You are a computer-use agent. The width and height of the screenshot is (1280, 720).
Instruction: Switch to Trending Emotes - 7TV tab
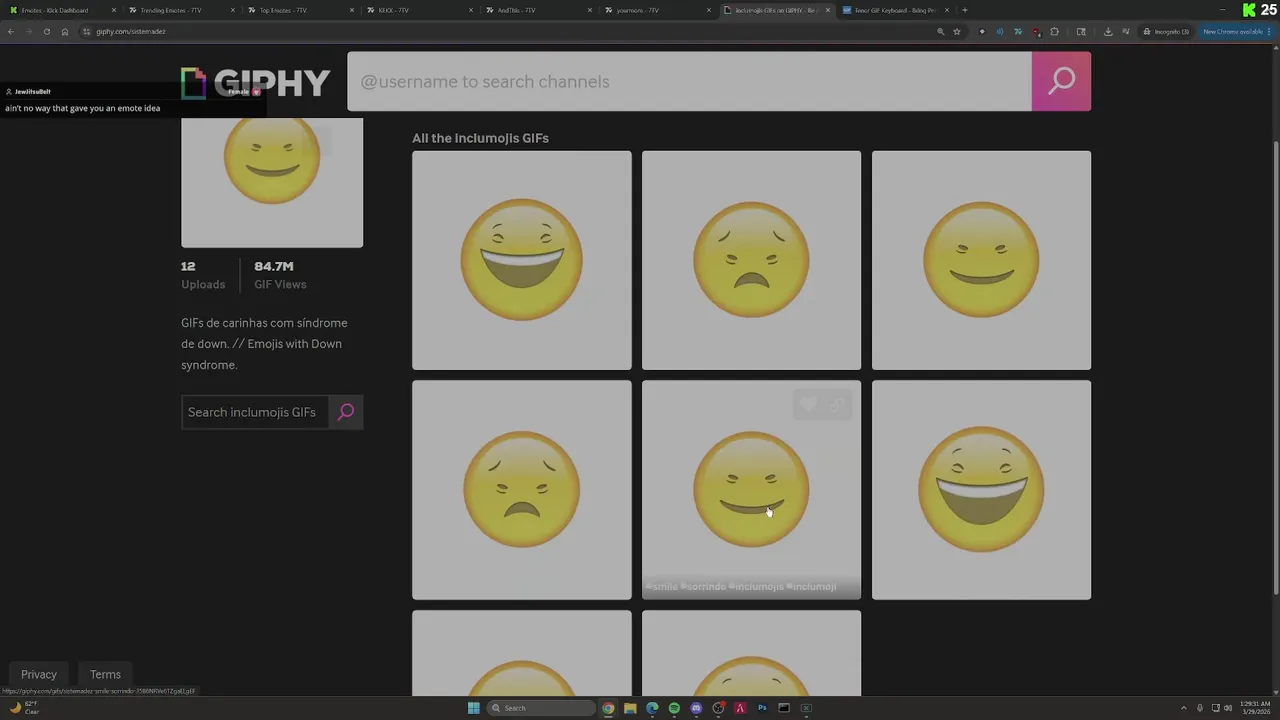pos(181,10)
